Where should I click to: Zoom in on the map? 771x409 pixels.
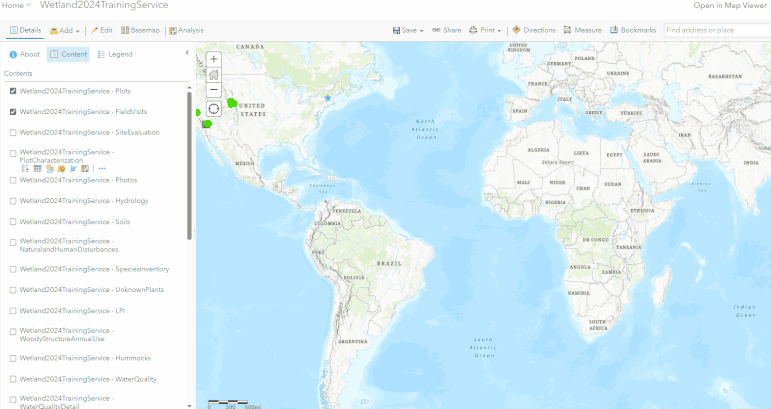(213, 59)
